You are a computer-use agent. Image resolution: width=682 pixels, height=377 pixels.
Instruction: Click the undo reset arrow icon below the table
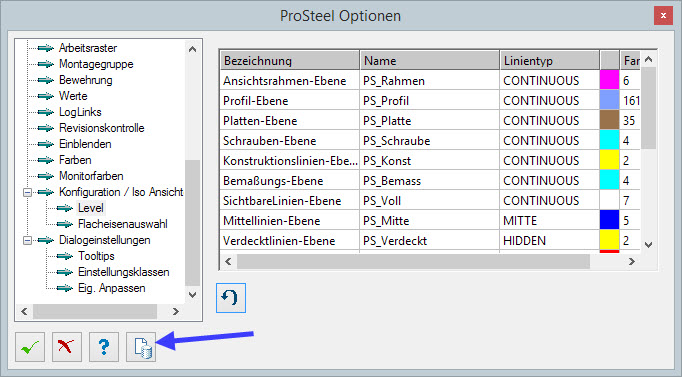(231, 298)
